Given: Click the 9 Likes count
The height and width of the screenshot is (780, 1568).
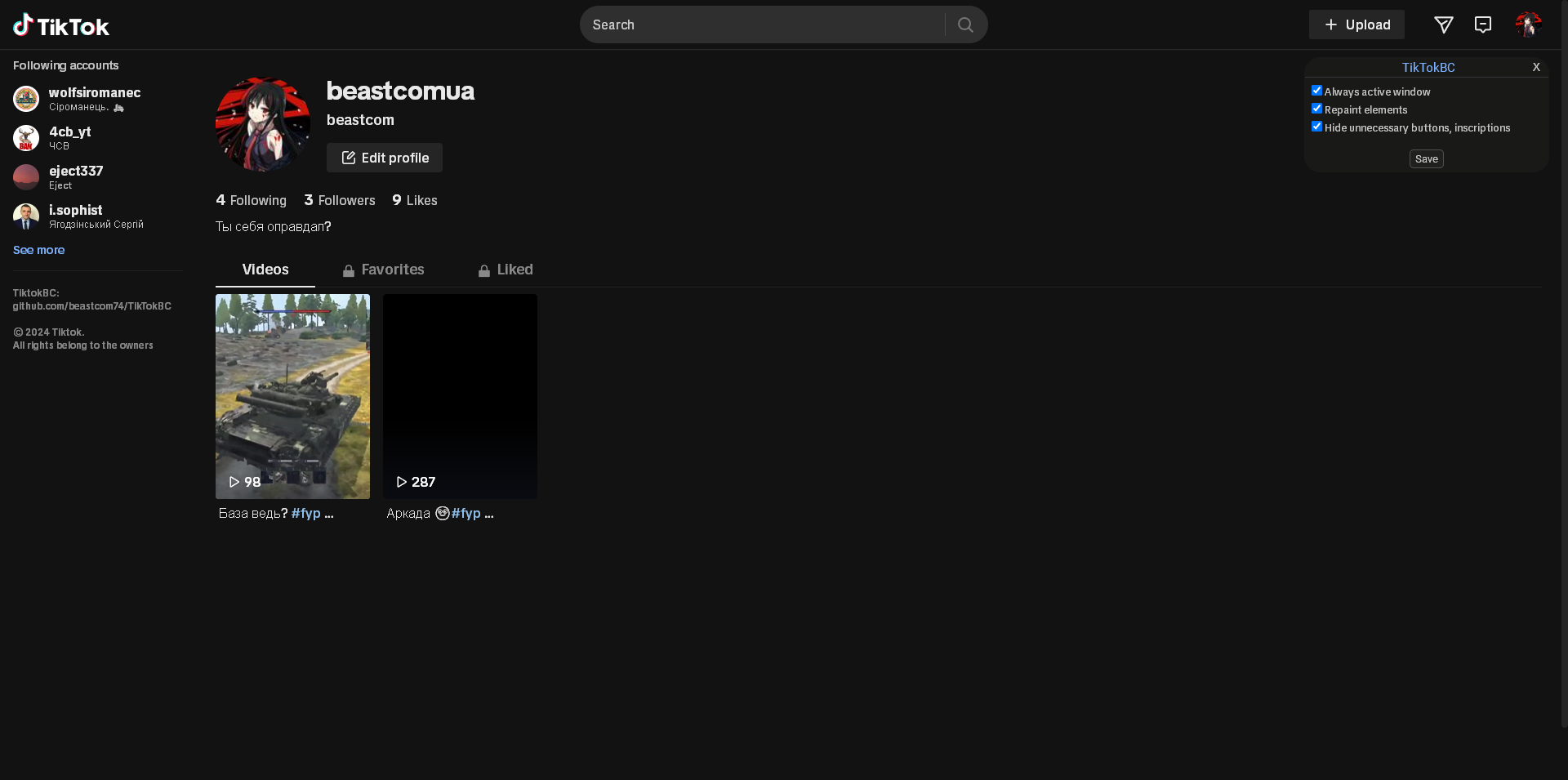Looking at the screenshot, I should 415,200.
